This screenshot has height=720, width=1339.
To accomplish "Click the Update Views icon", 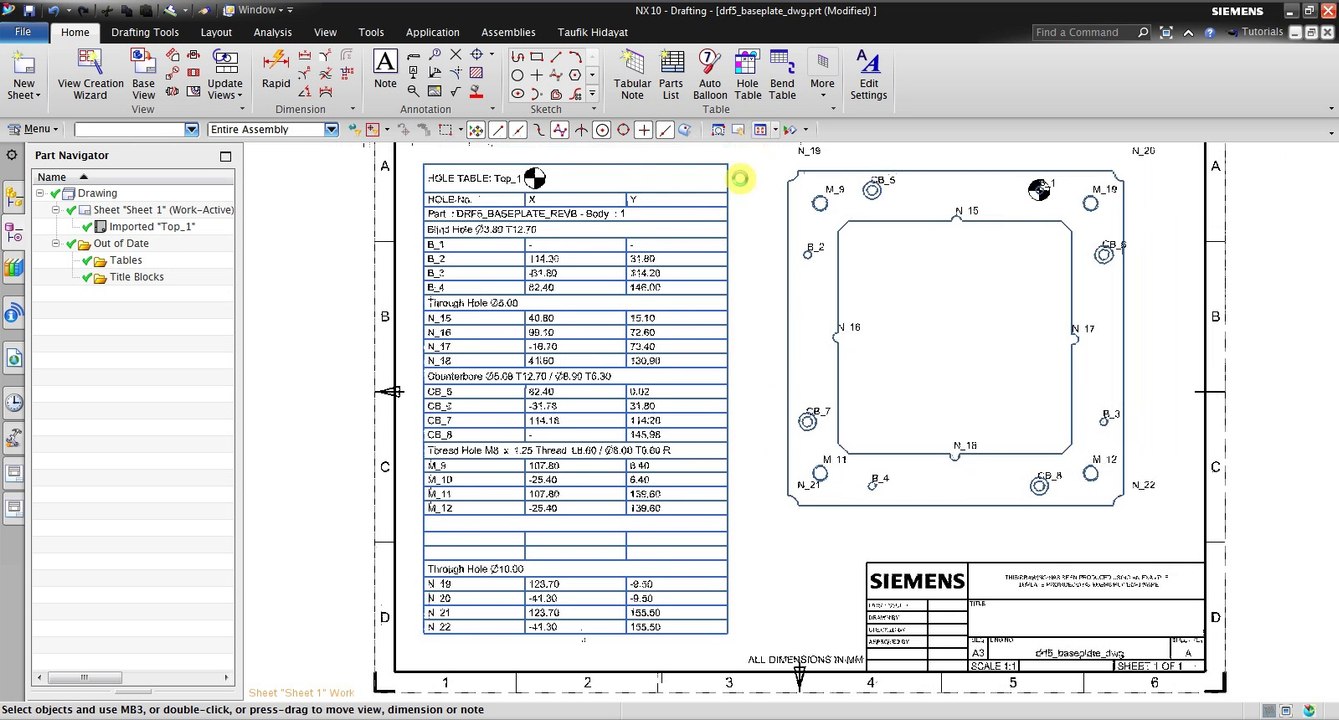I will [225, 75].
